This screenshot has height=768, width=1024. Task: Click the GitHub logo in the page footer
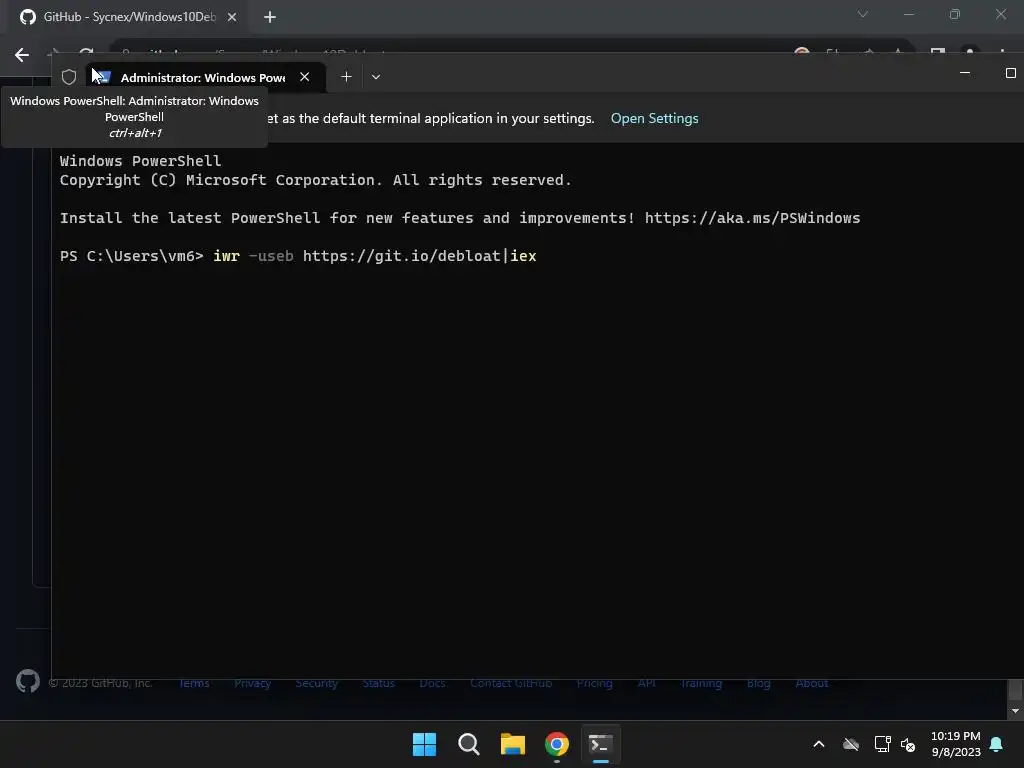28,681
